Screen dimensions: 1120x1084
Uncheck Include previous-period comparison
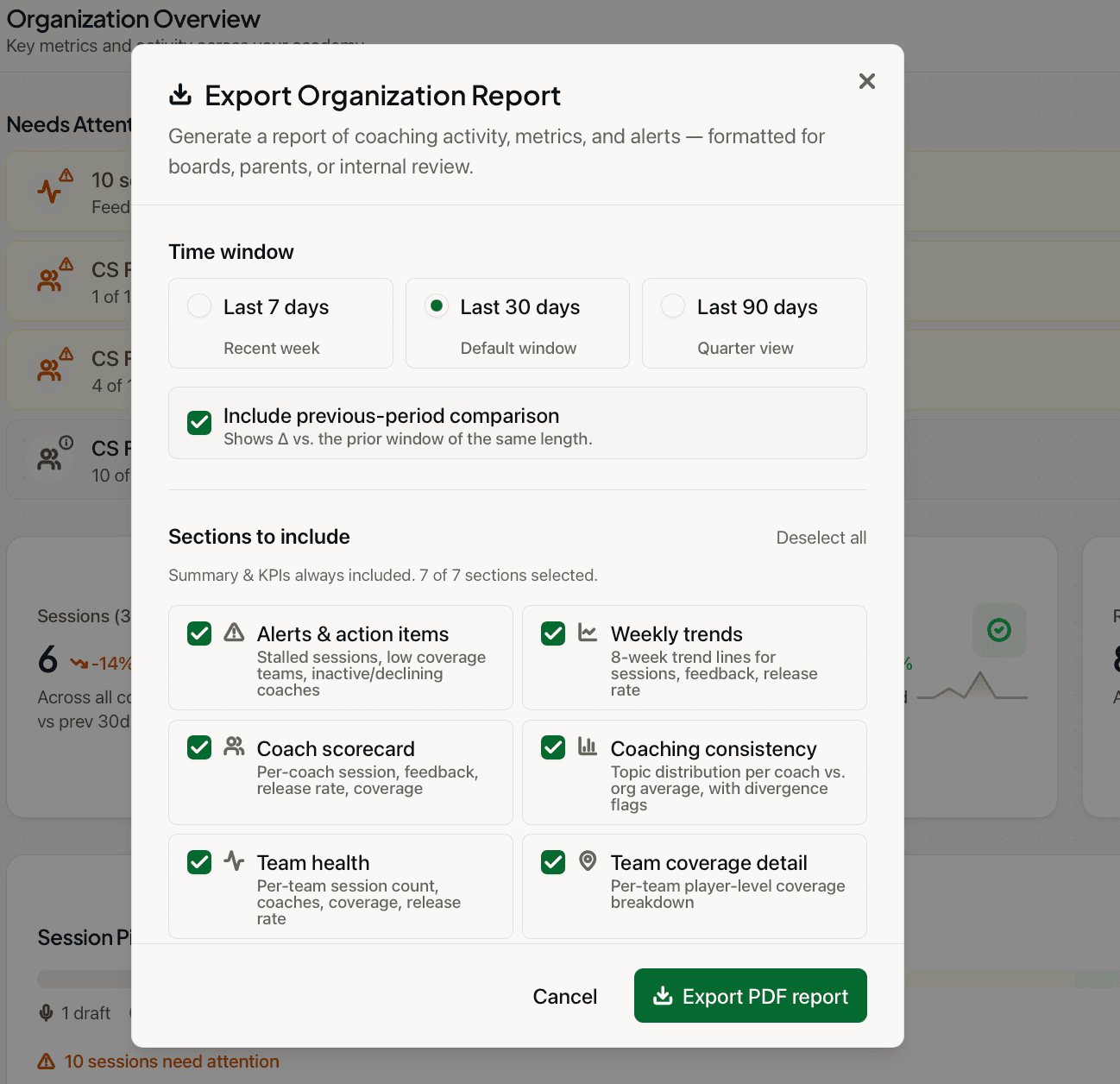(x=199, y=423)
